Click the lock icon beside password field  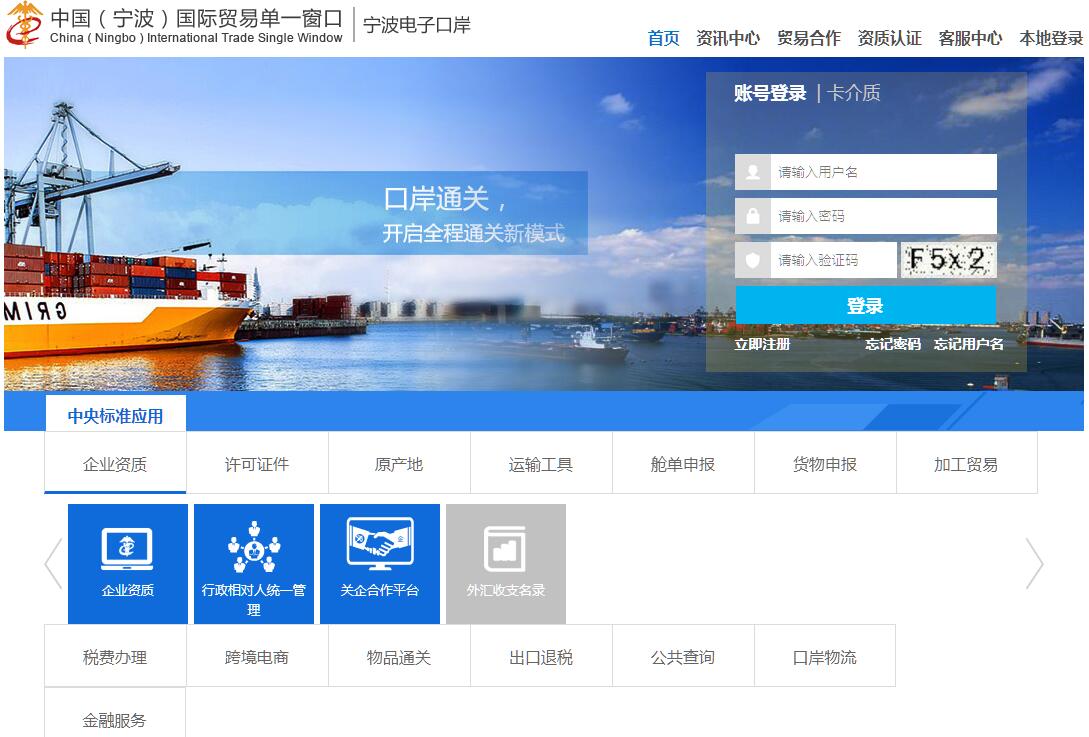(753, 216)
